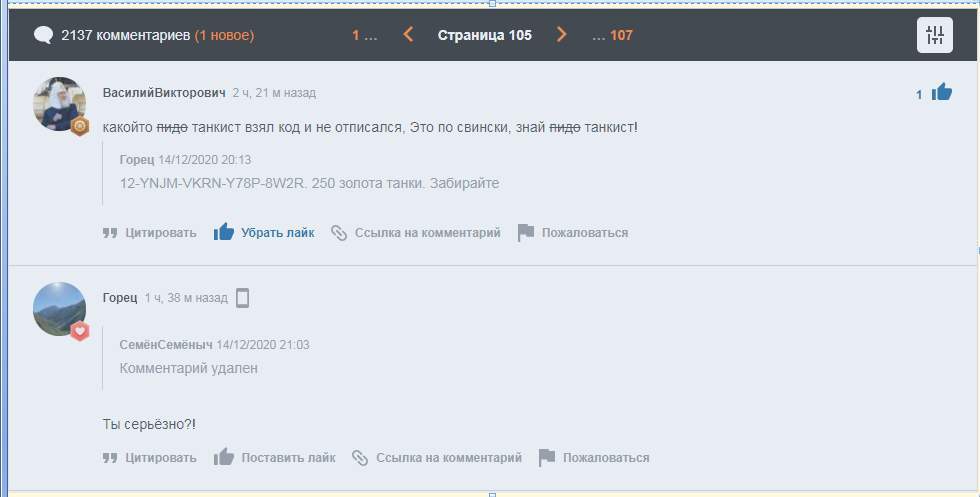Click '2137 комментариев' counter text
Screen dimensions: 980x497
pos(126,35)
